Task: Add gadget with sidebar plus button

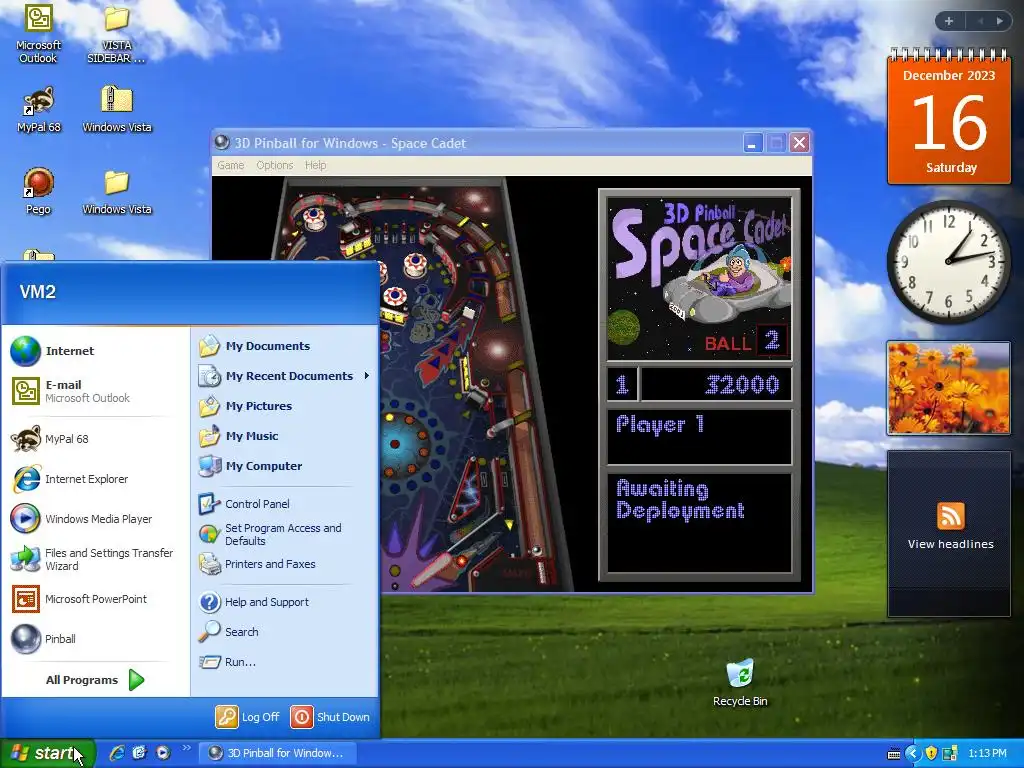Action: 949,21
